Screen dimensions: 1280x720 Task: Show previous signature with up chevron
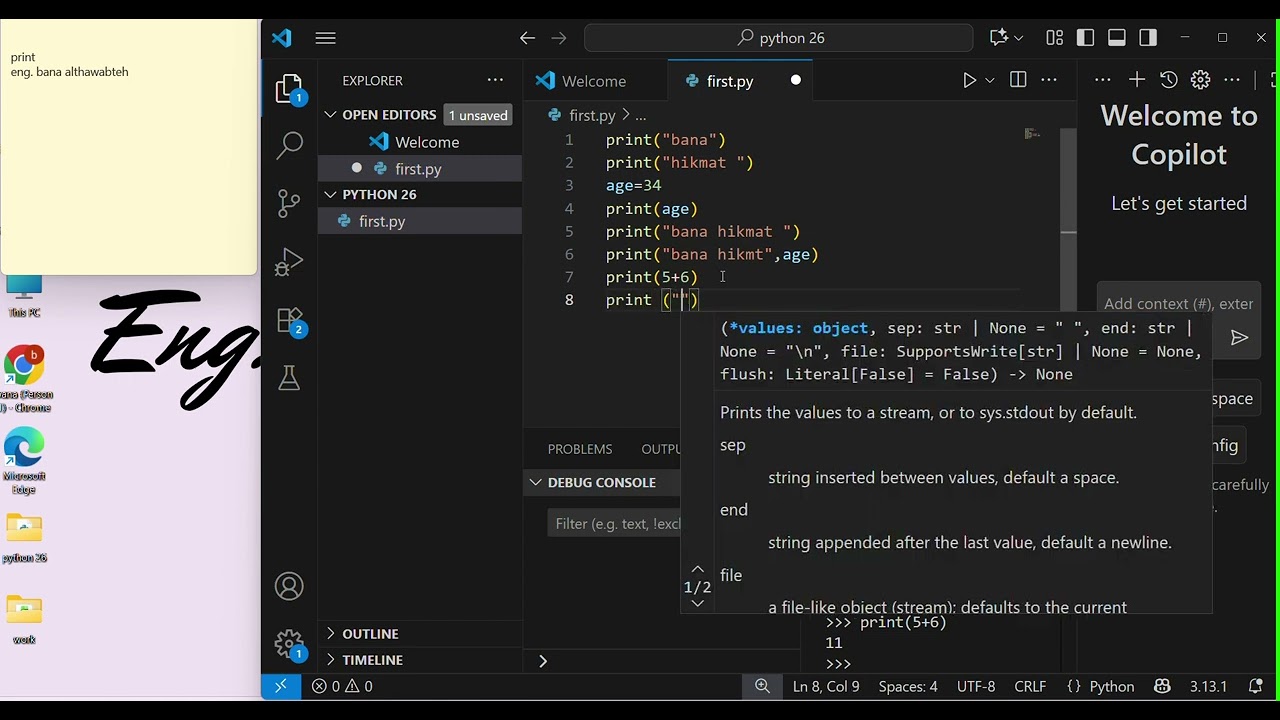pyautogui.click(x=698, y=570)
